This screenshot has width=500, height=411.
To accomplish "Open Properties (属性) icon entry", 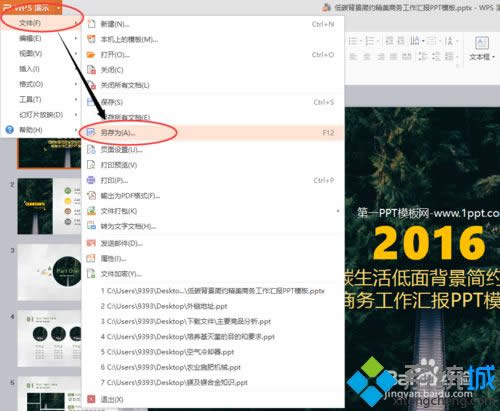I will tap(91, 258).
